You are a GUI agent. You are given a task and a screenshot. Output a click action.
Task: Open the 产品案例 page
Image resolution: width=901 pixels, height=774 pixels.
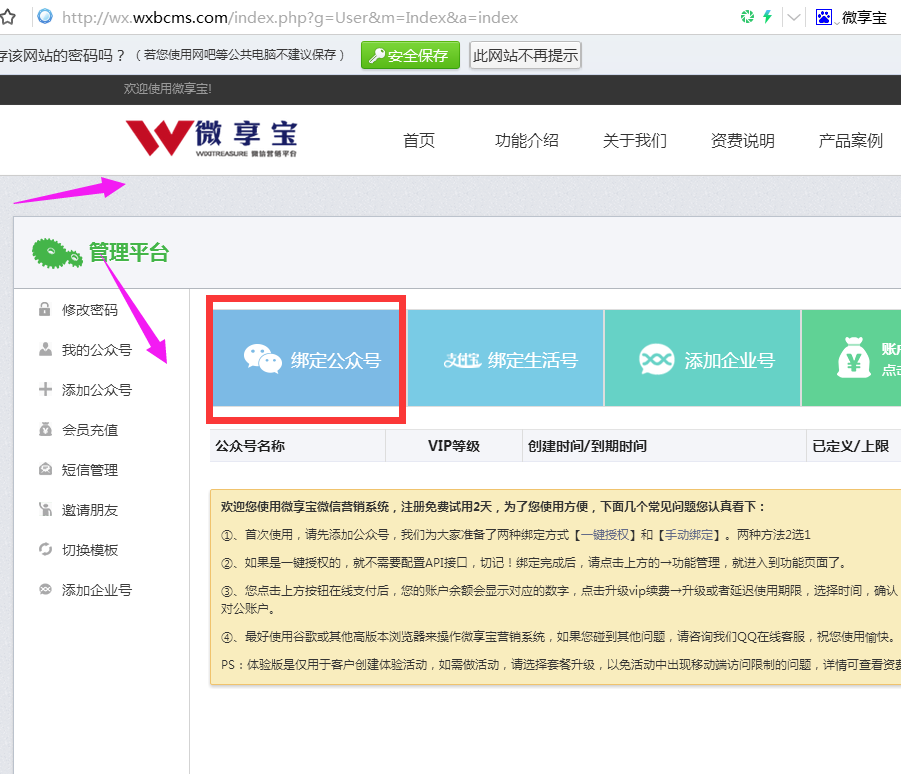pyautogui.click(x=848, y=140)
